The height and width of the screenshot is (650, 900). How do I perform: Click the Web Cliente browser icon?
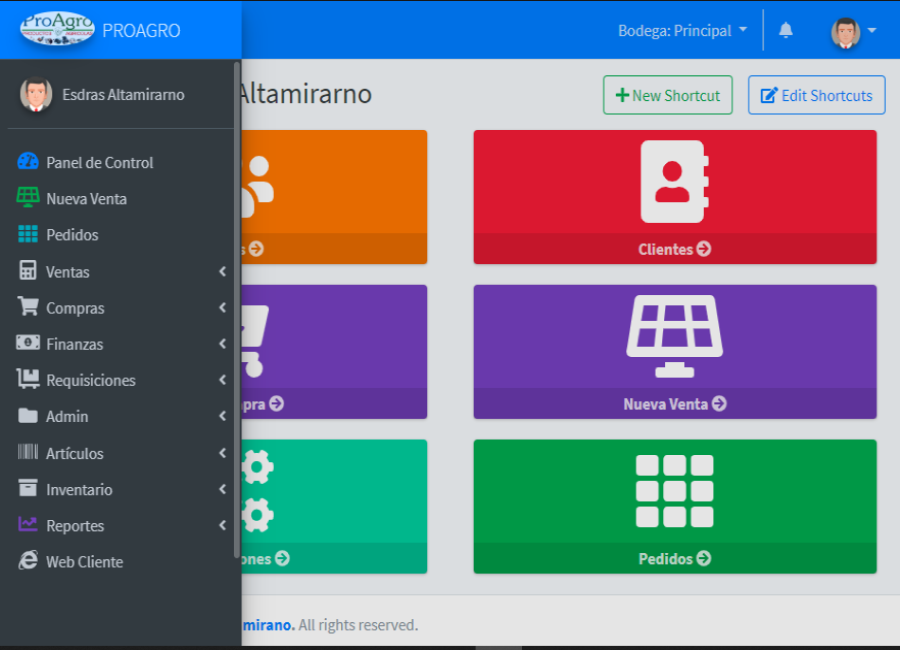(28, 562)
